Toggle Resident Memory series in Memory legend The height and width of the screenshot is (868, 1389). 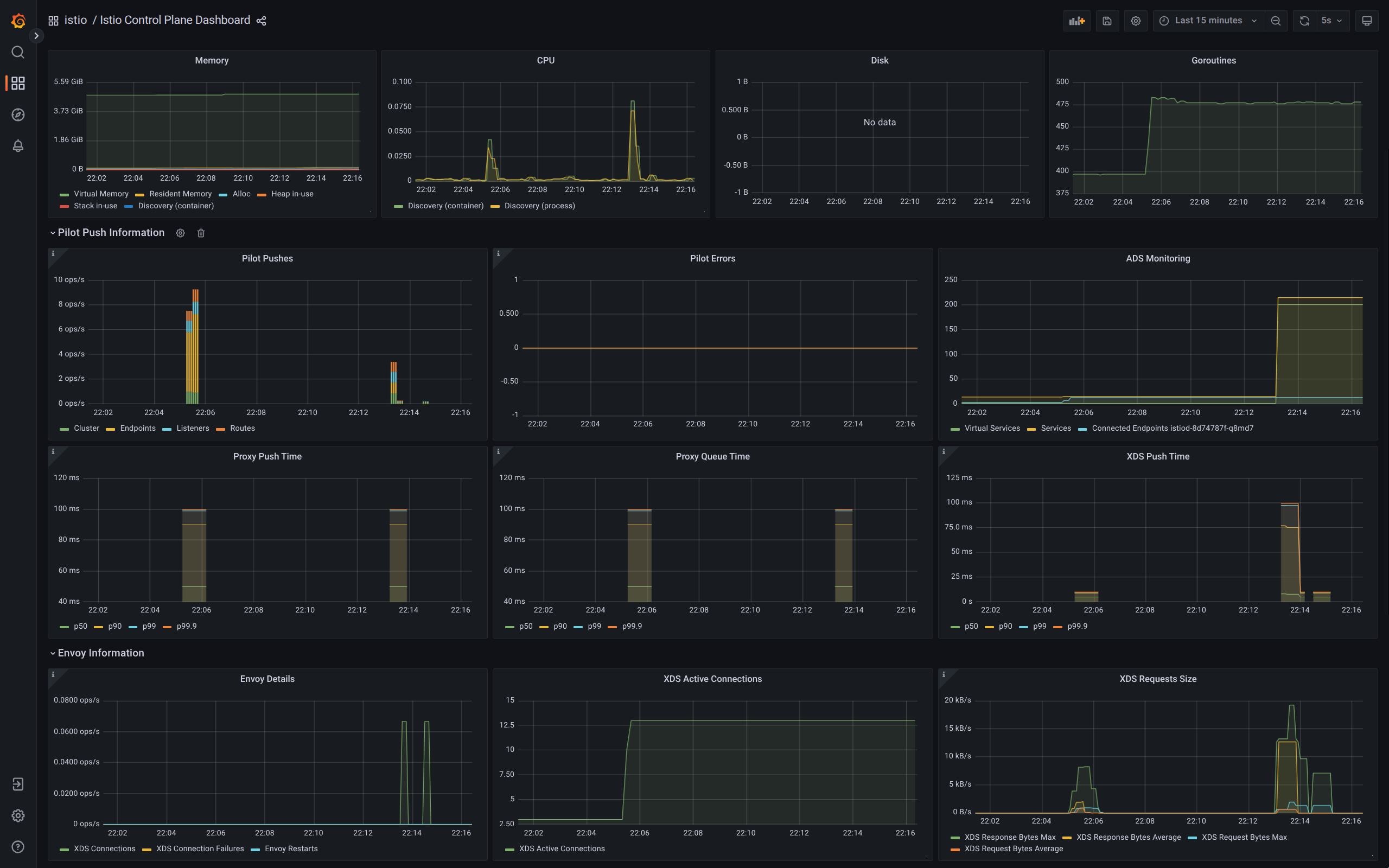tap(180, 194)
